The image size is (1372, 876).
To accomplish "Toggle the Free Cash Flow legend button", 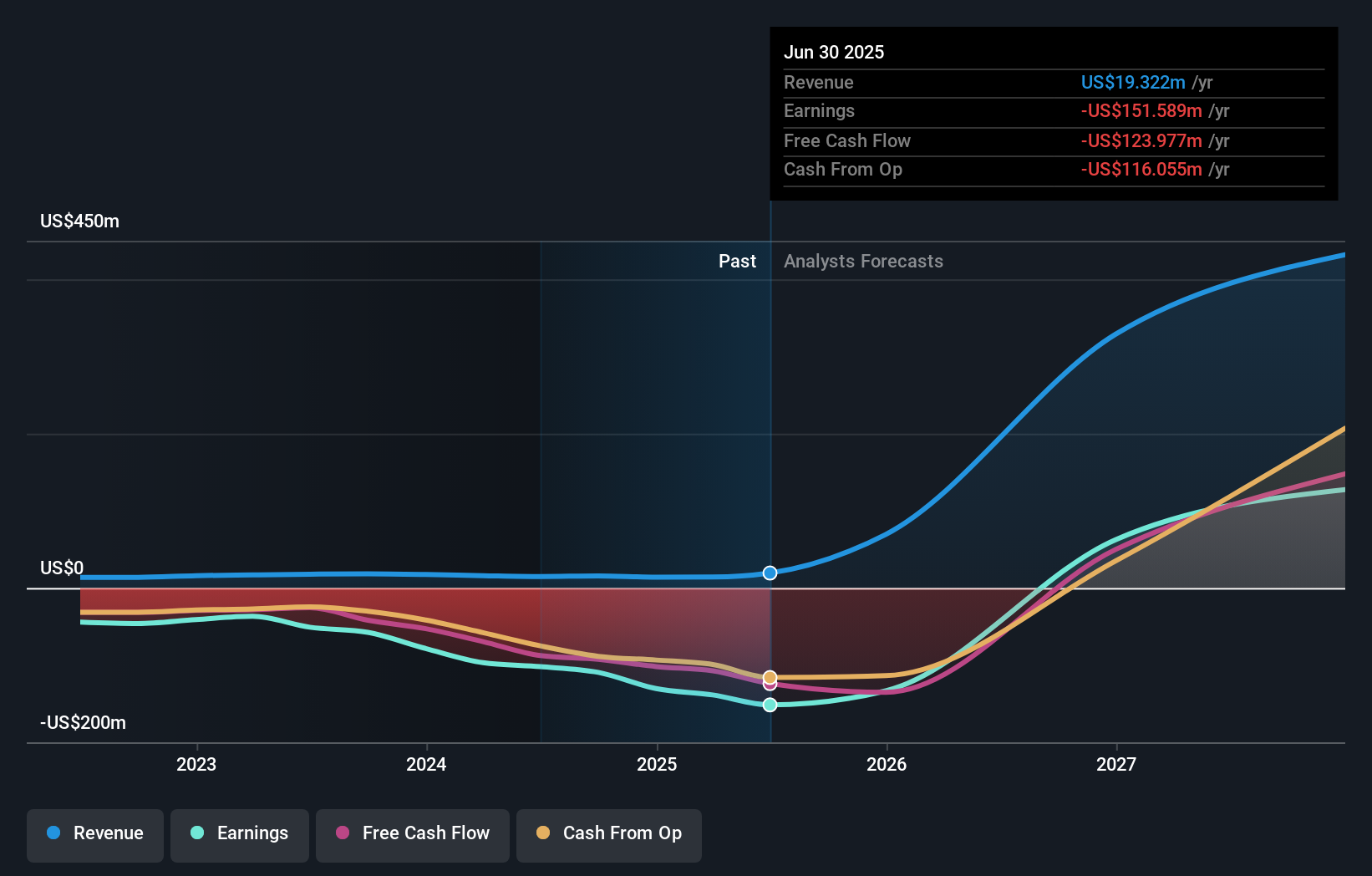I will point(413,835).
